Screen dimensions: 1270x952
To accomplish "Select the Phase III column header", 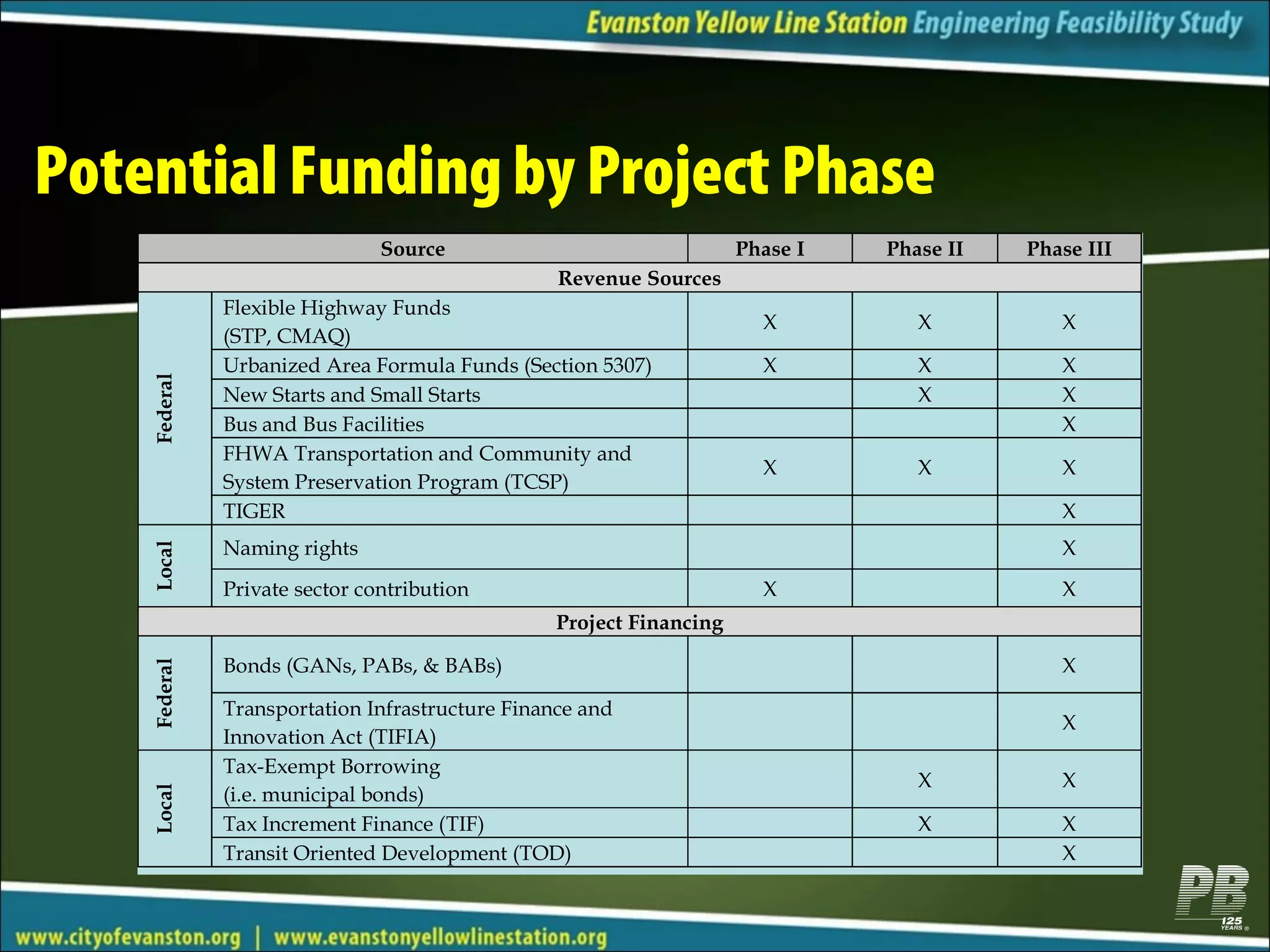I will [1069, 249].
